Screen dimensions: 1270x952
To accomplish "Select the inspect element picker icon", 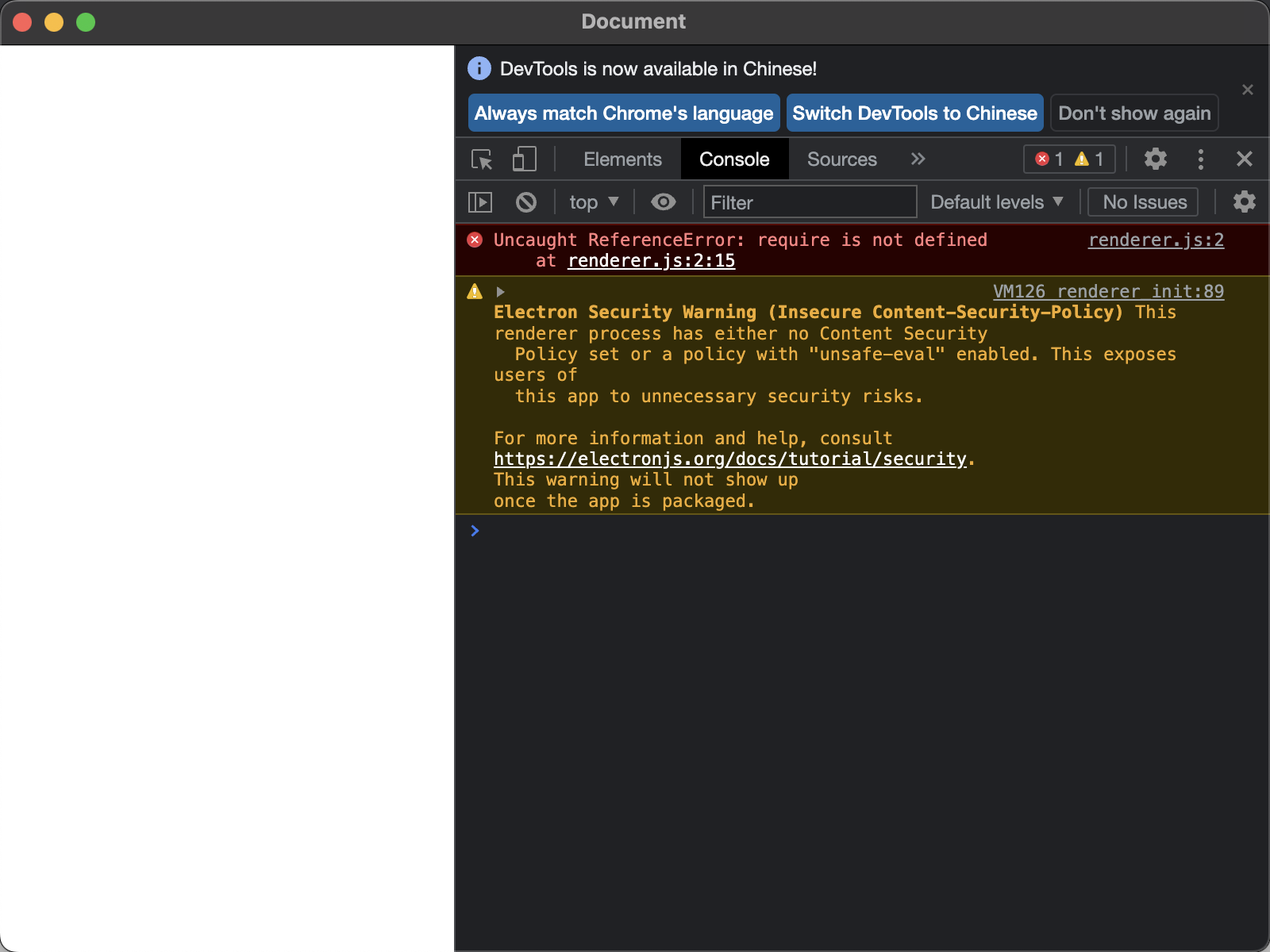I will [482, 159].
